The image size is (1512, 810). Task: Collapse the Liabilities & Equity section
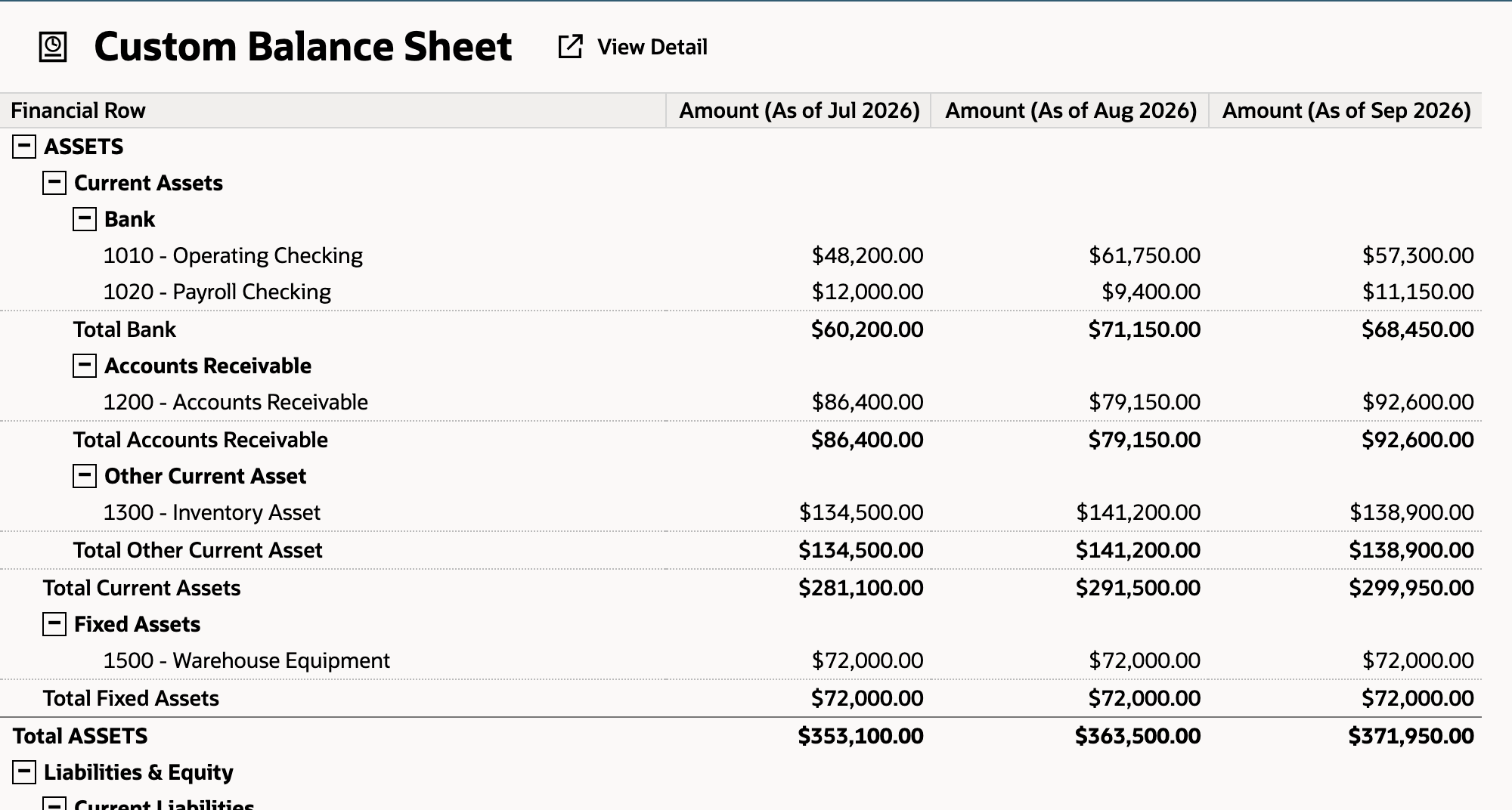click(24, 772)
